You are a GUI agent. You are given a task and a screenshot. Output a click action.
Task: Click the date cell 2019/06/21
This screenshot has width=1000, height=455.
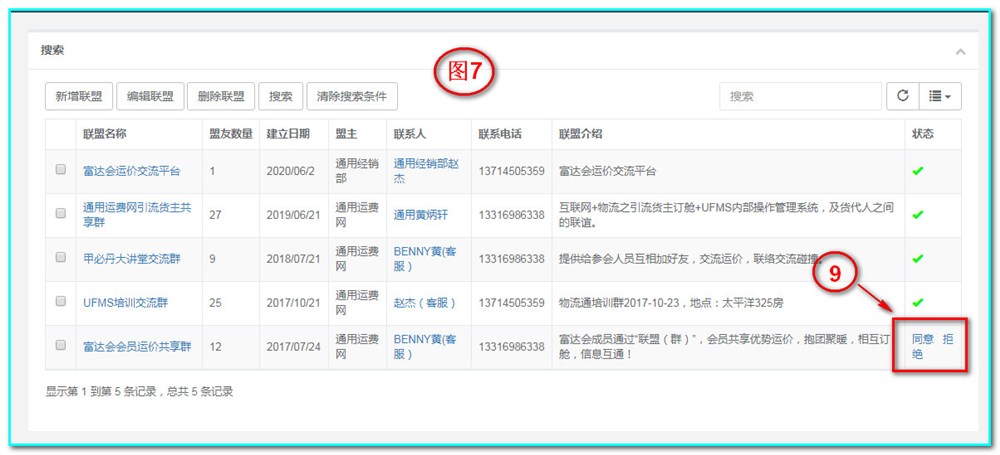tap(293, 215)
